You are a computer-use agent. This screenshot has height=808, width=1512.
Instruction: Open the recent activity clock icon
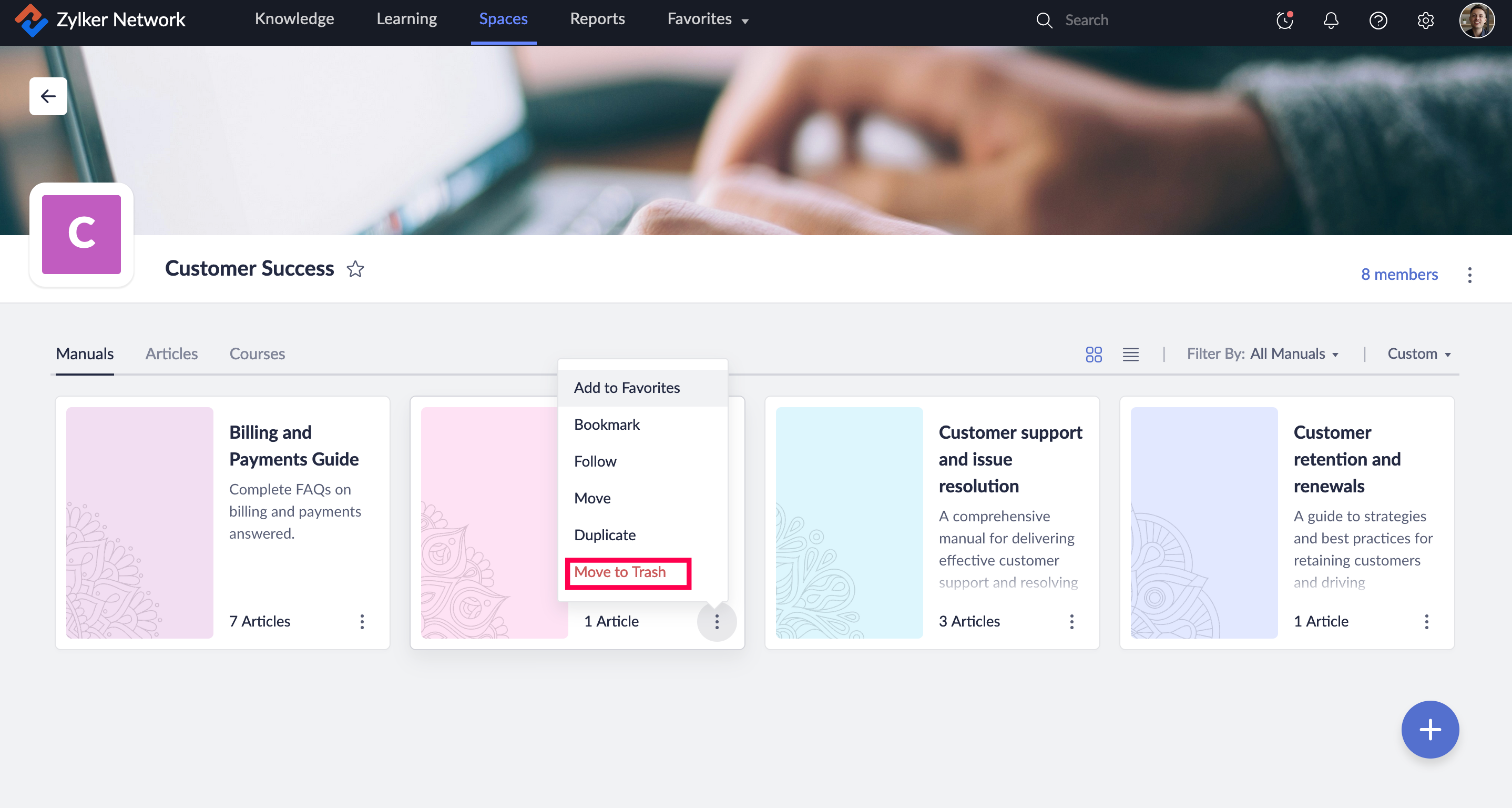point(1284,21)
